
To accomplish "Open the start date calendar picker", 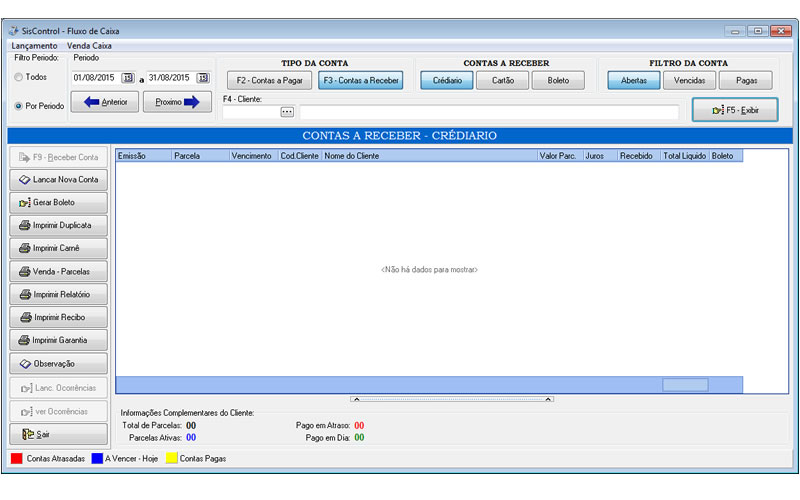I will coord(127,78).
